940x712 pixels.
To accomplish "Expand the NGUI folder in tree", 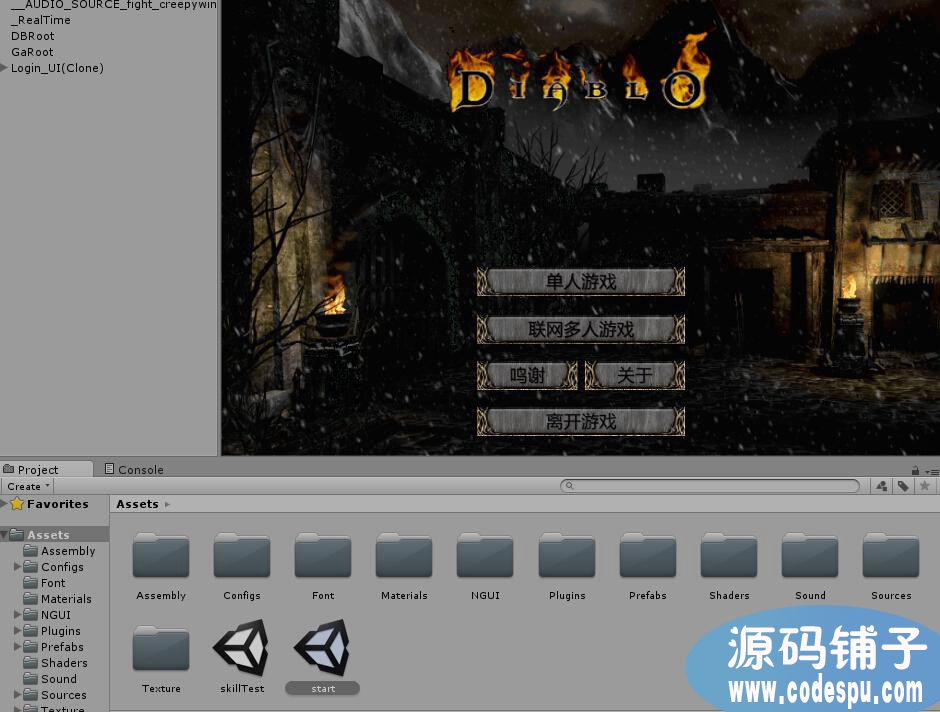I will tap(17, 614).
